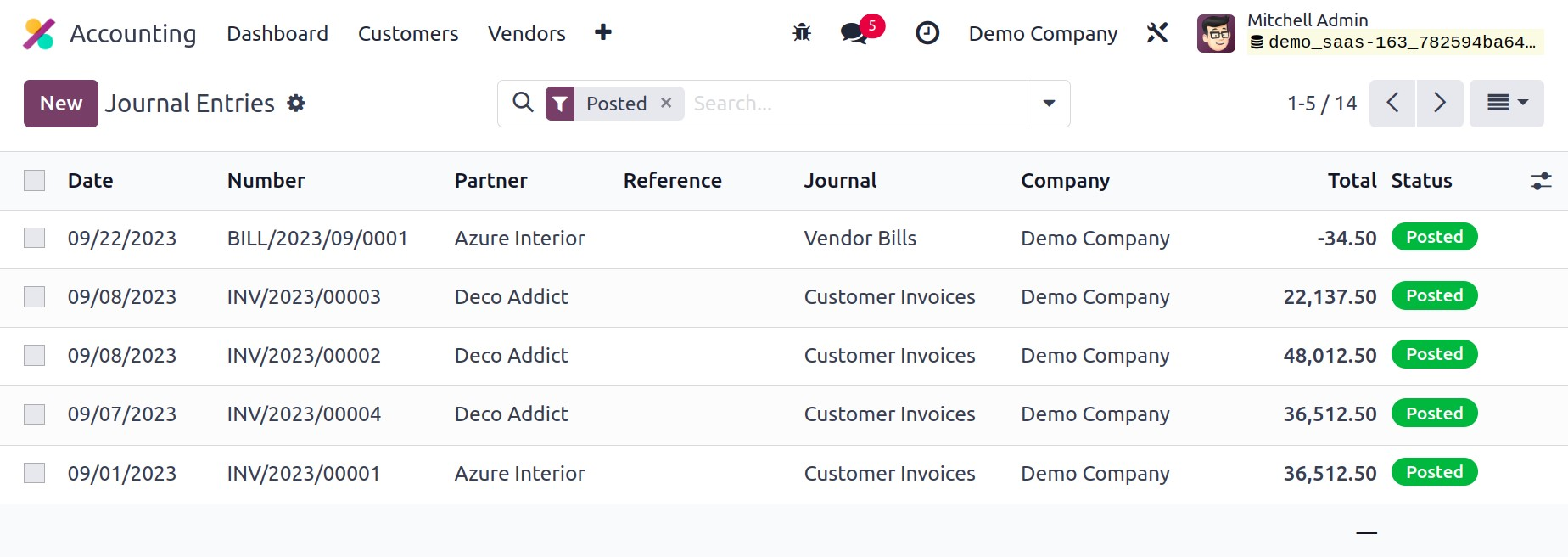1568x557 pixels.
Task: Open the conversations messages icon
Action: (854, 33)
